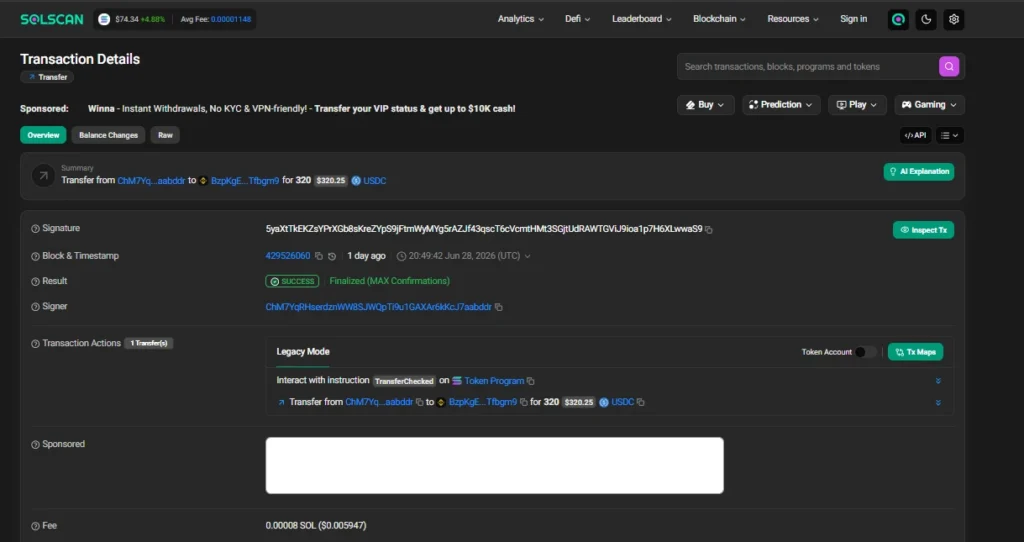
Task: Focus the search transactions input field
Action: 808,67
